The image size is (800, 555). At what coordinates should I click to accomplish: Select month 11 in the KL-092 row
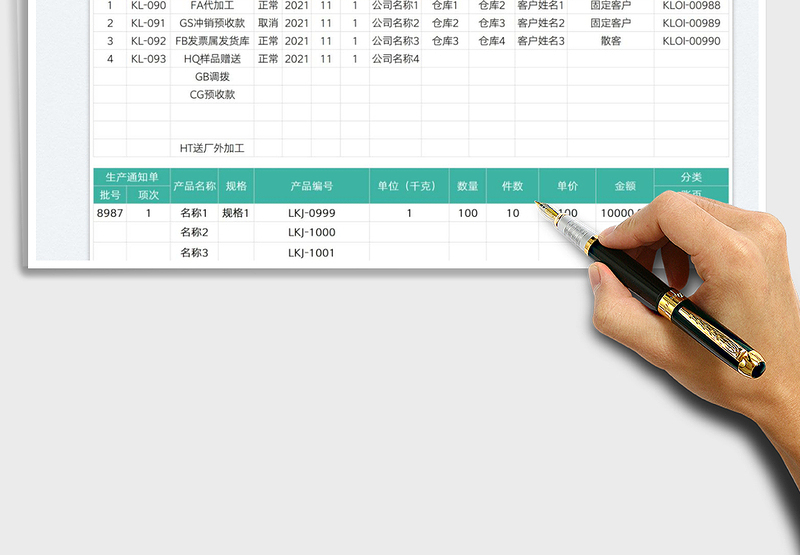pyautogui.click(x=326, y=41)
